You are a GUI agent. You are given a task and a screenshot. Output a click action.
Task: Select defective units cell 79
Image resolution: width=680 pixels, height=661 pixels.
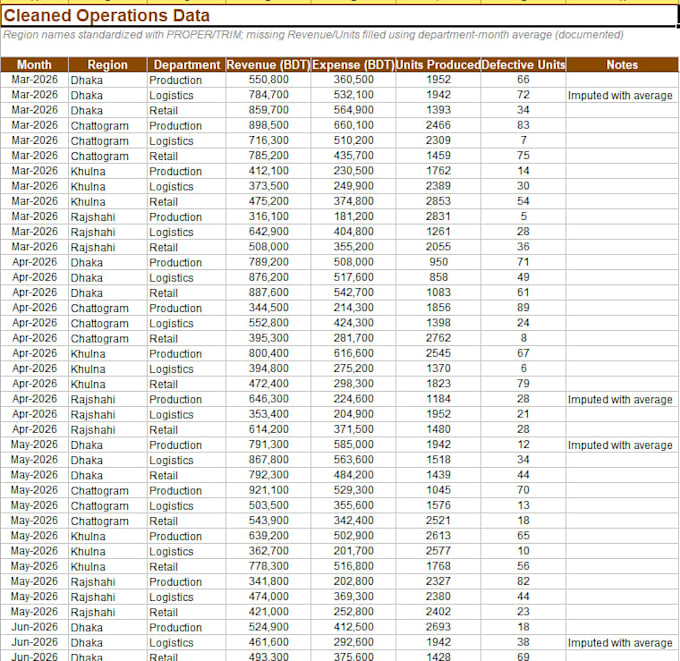point(523,383)
